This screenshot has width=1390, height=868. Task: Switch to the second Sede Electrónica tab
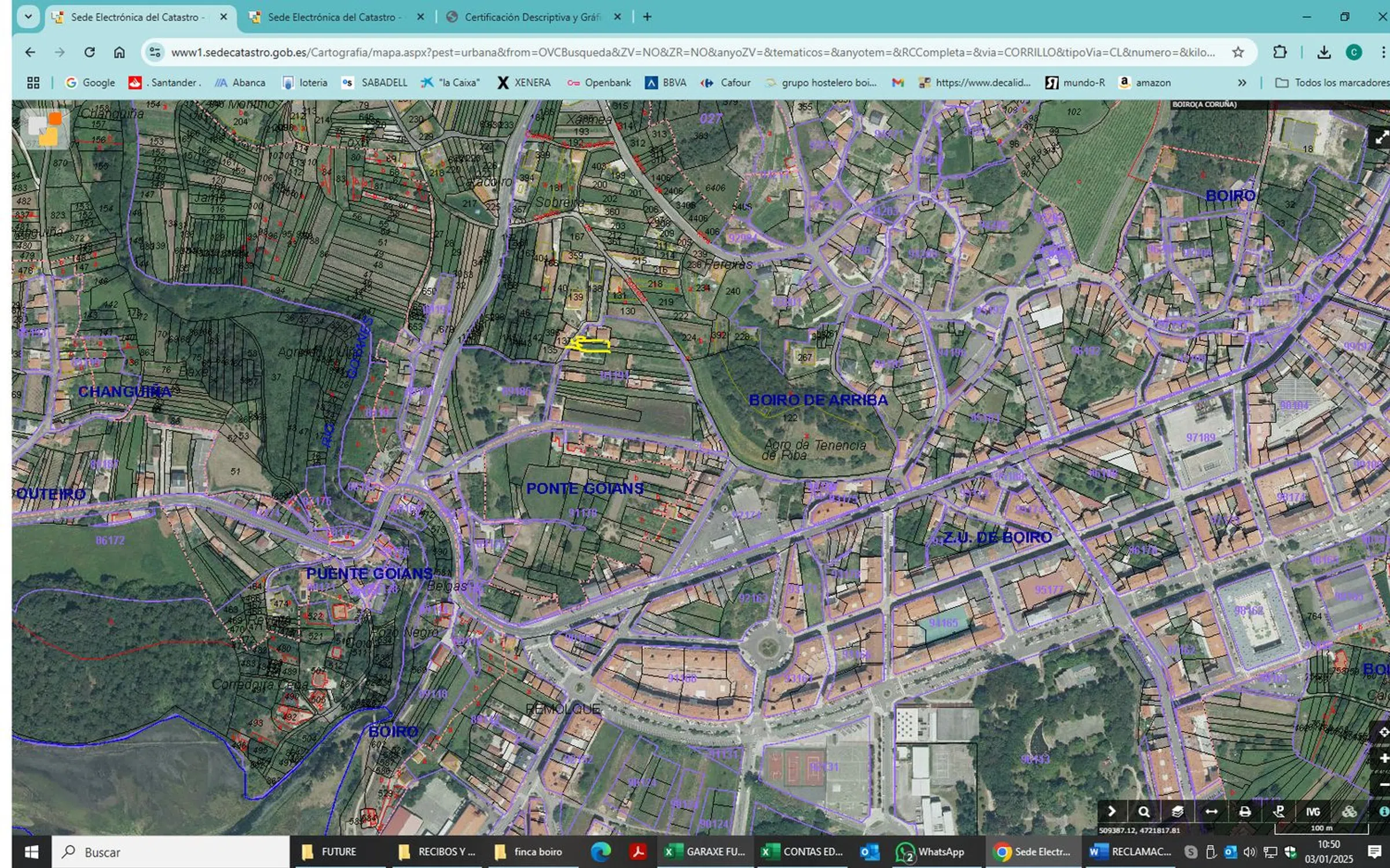click(x=332, y=17)
